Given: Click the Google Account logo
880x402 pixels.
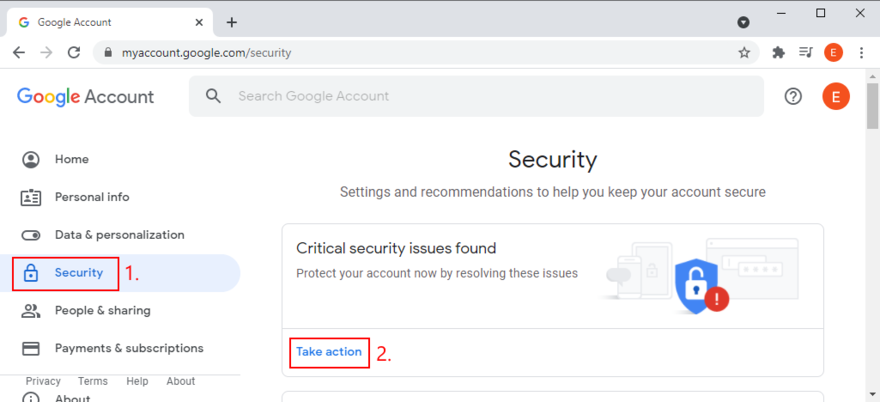Looking at the screenshot, I should click(x=85, y=96).
